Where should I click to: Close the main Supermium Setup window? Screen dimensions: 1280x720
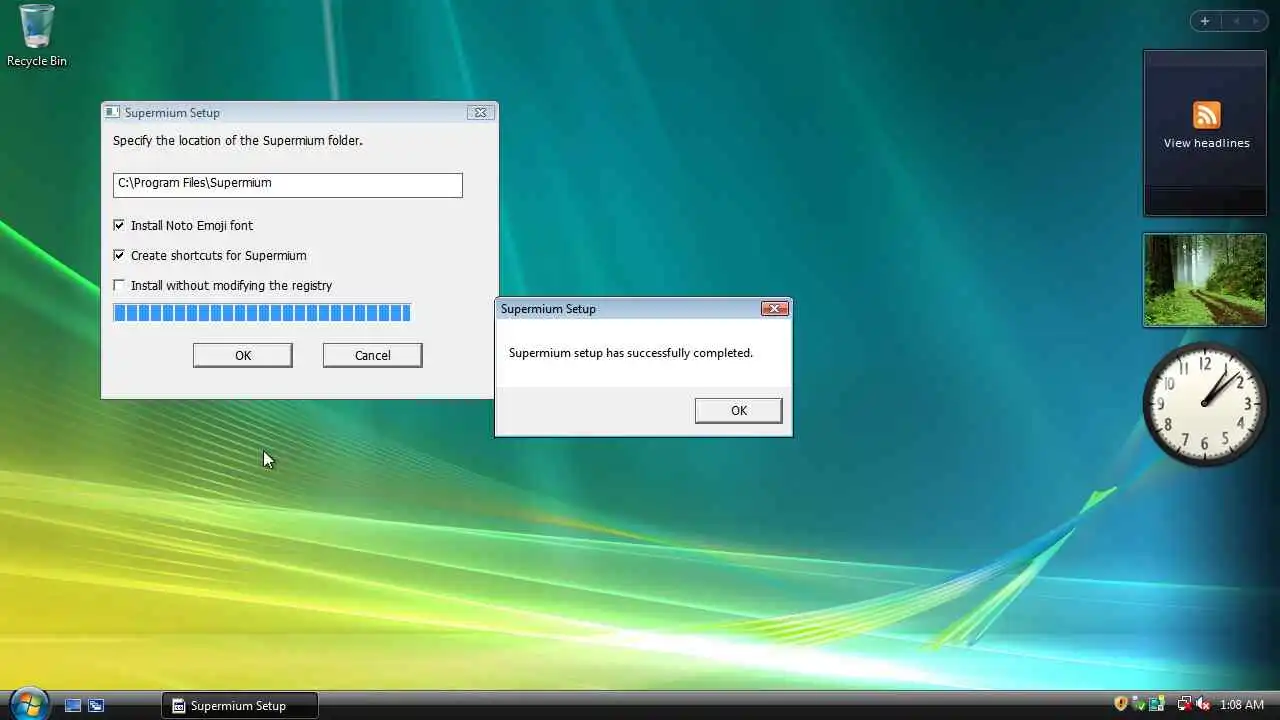pos(480,113)
